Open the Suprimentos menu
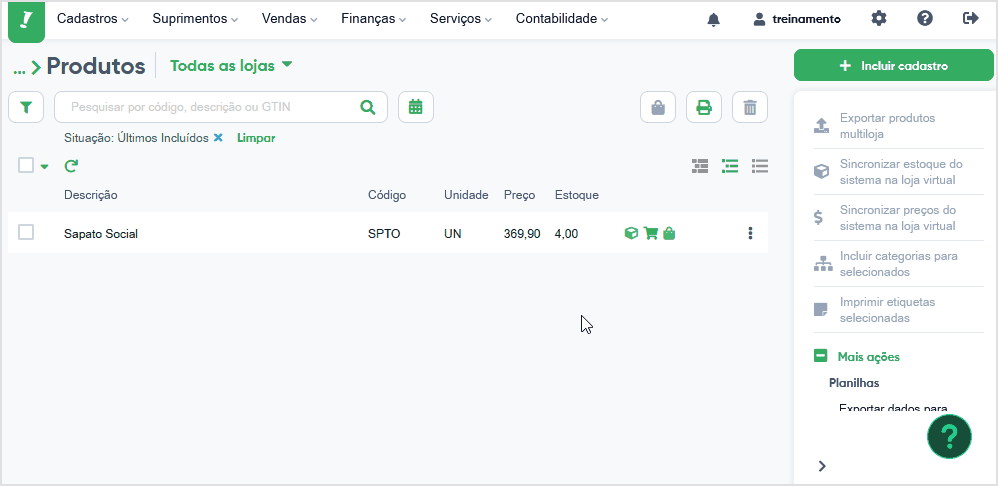This screenshot has width=998, height=486. (x=195, y=19)
